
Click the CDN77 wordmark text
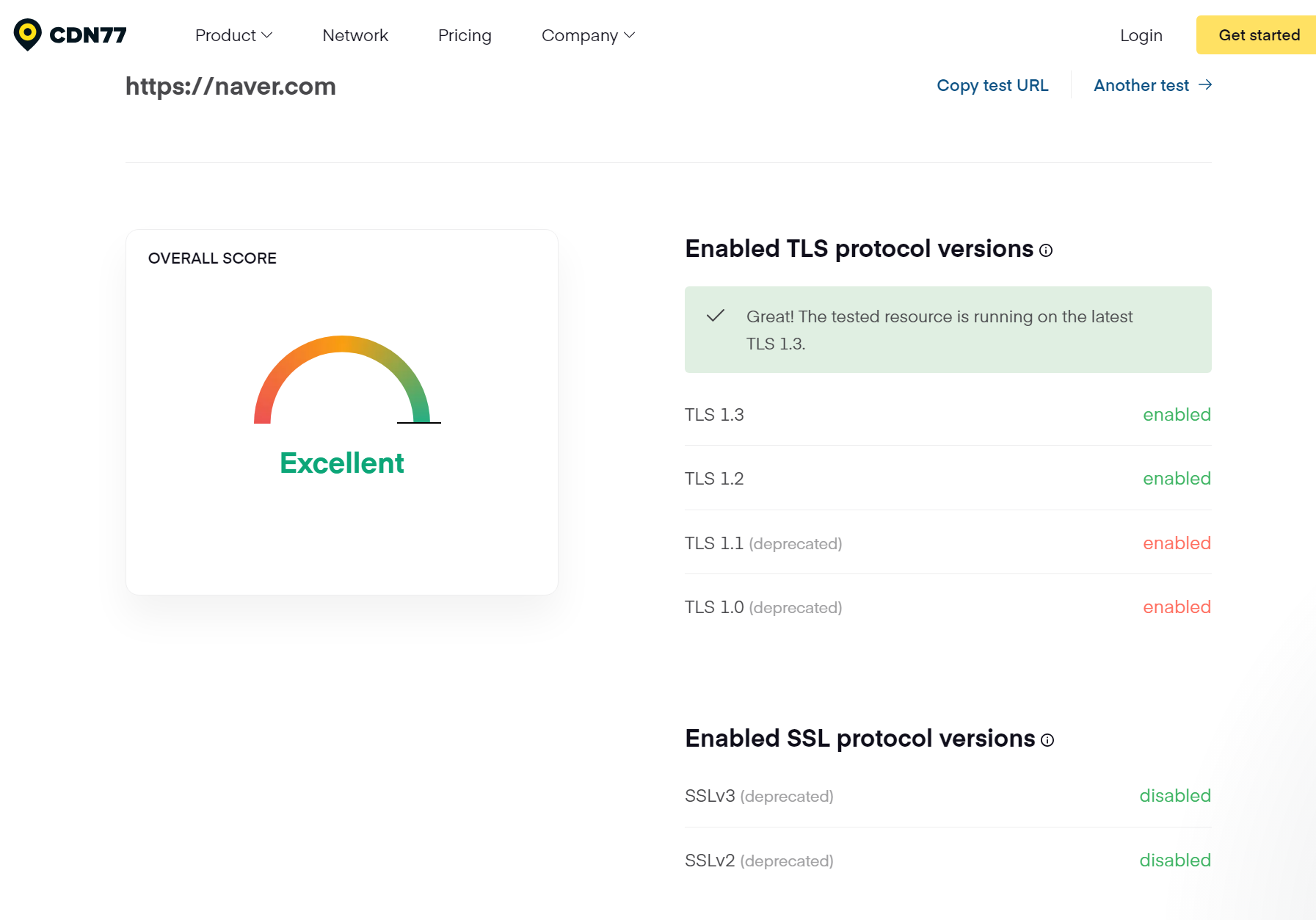88,35
